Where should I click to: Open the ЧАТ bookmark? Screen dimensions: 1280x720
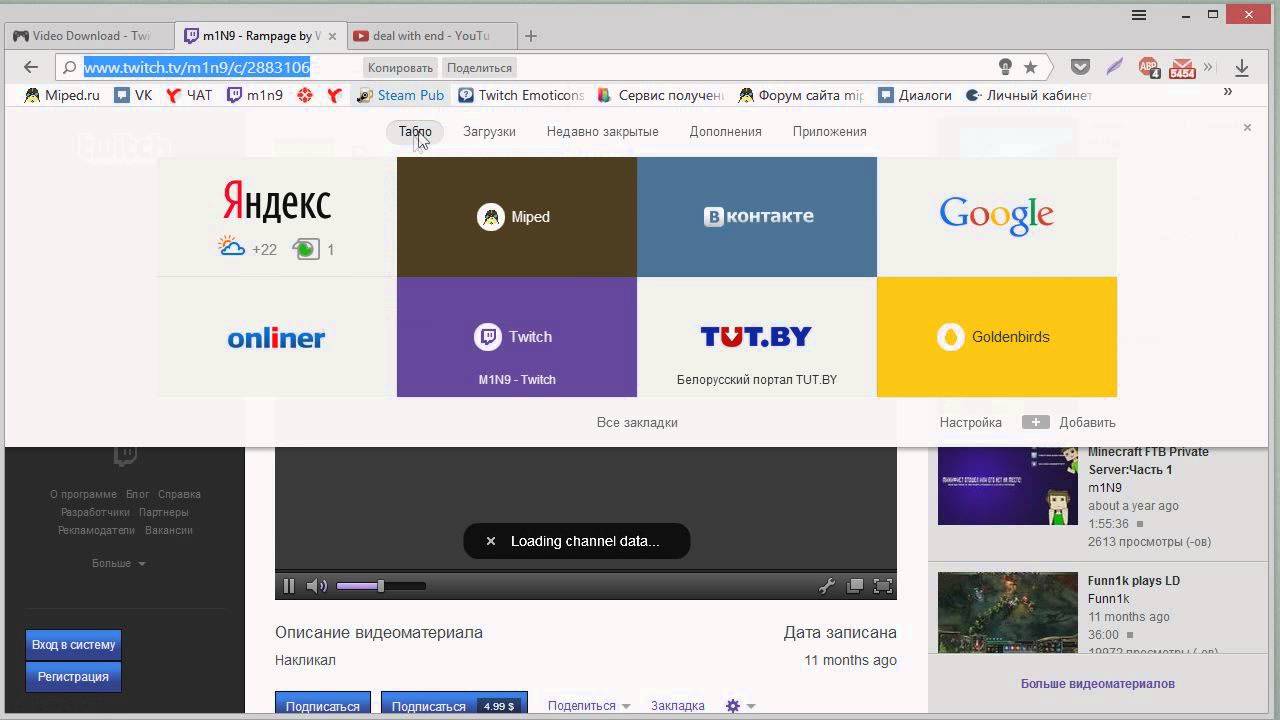tap(189, 95)
